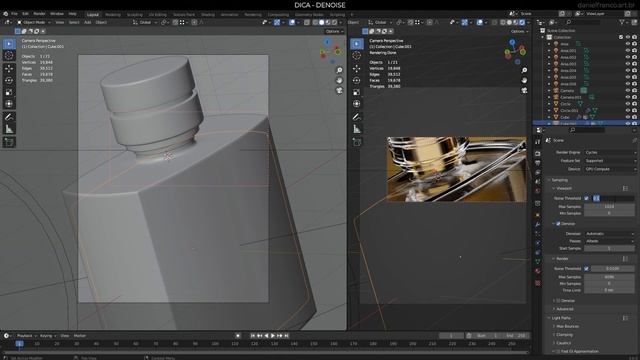Screen dimensions: 640x360
Task: Open the Window menu
Action: (57, 13)
